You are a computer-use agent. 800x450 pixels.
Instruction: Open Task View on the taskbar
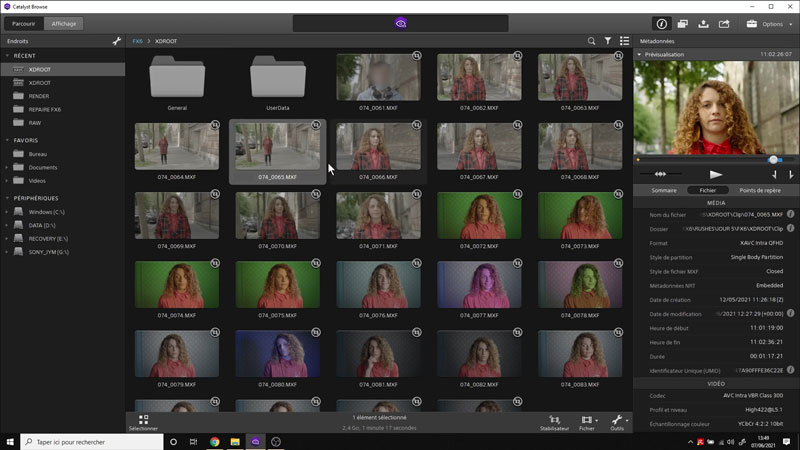pyautogui.click(x=193, y=442)
